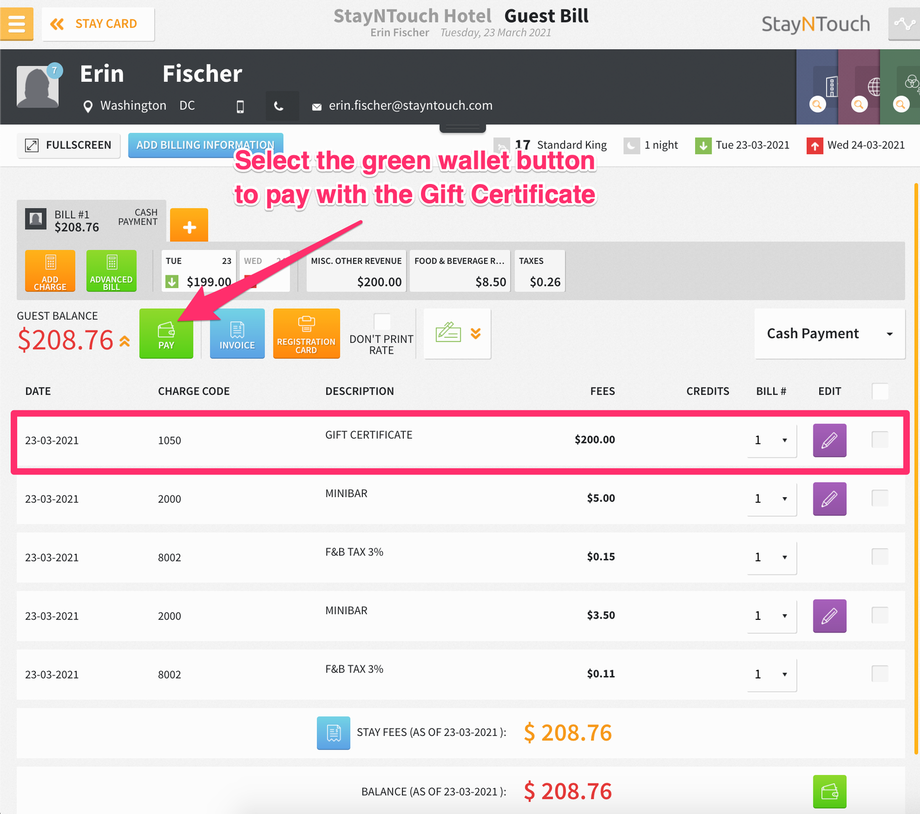Image resolution: width=920 pixels, height=814 pixels.
Task: Open bill number dropdown for Gift Certificate
Action: (x=772, y=440)
